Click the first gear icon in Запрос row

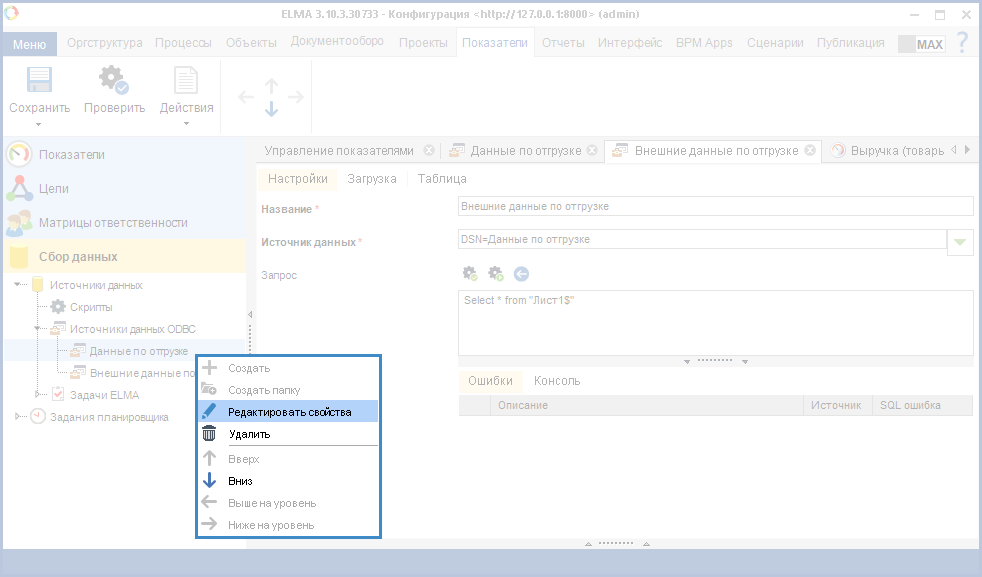[470, 273]
